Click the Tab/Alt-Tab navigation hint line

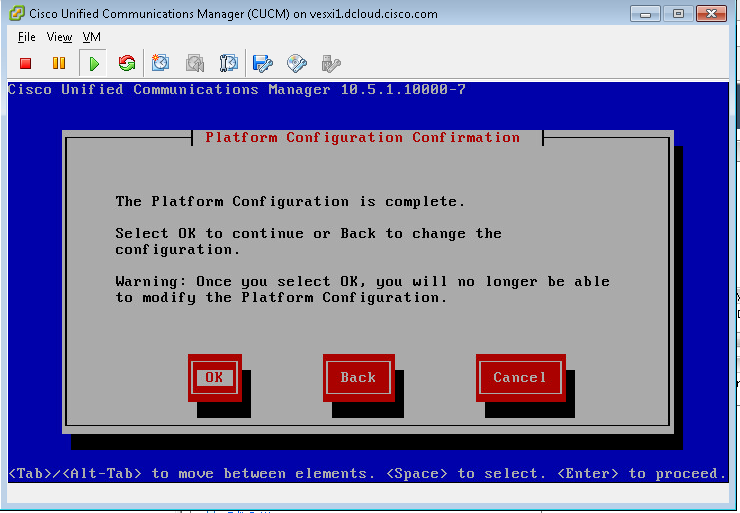[367, 473]
